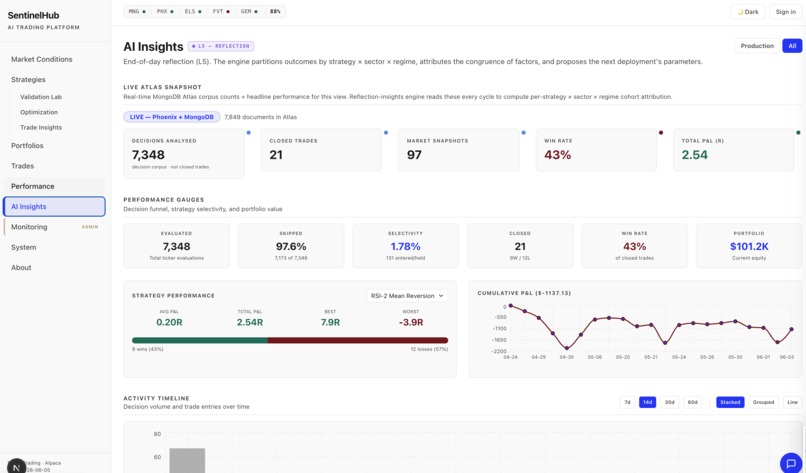
Task: Click the GEM status indicator
Action: point(249,11)
